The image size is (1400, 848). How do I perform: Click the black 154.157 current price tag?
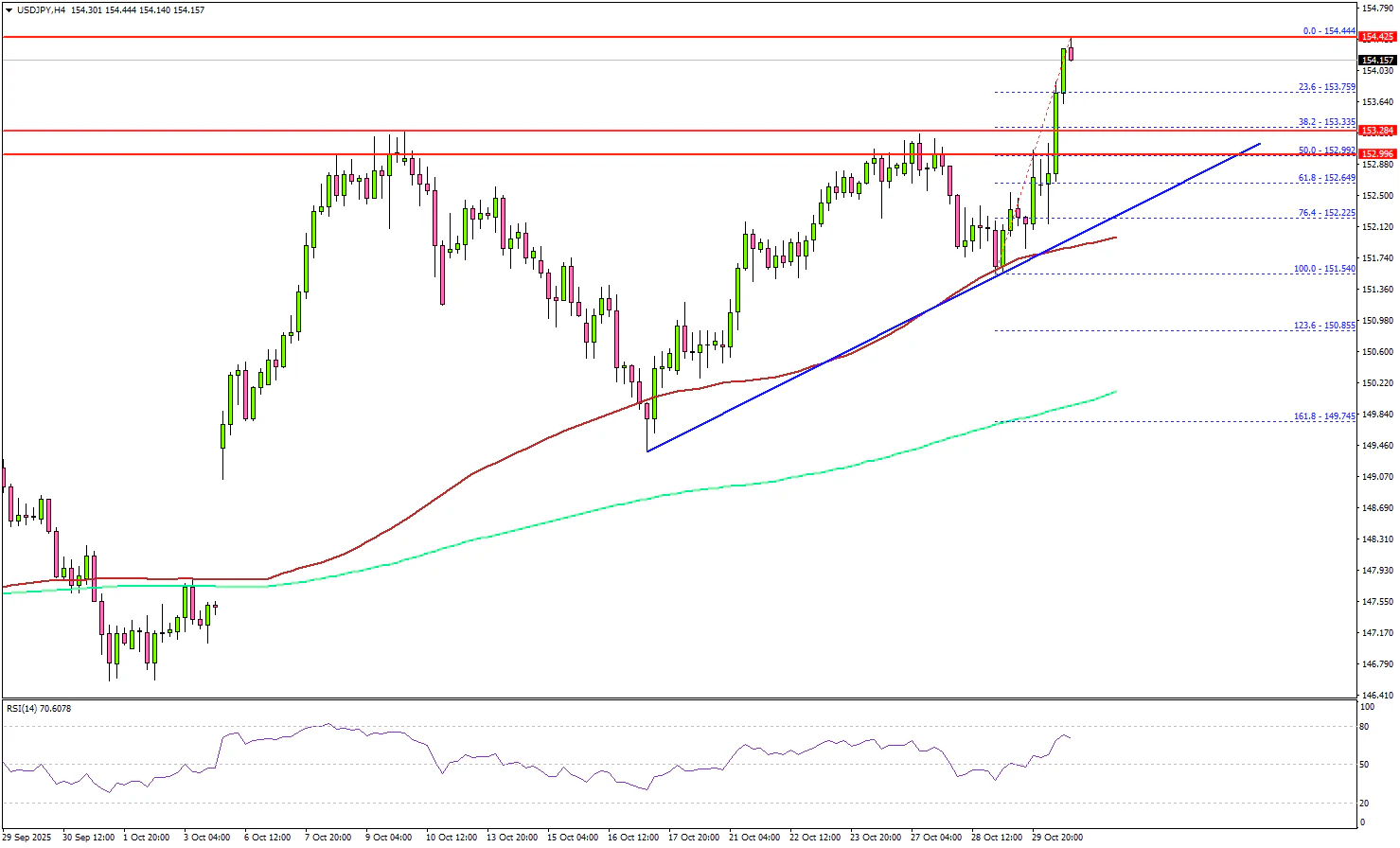pos(1376,60)
